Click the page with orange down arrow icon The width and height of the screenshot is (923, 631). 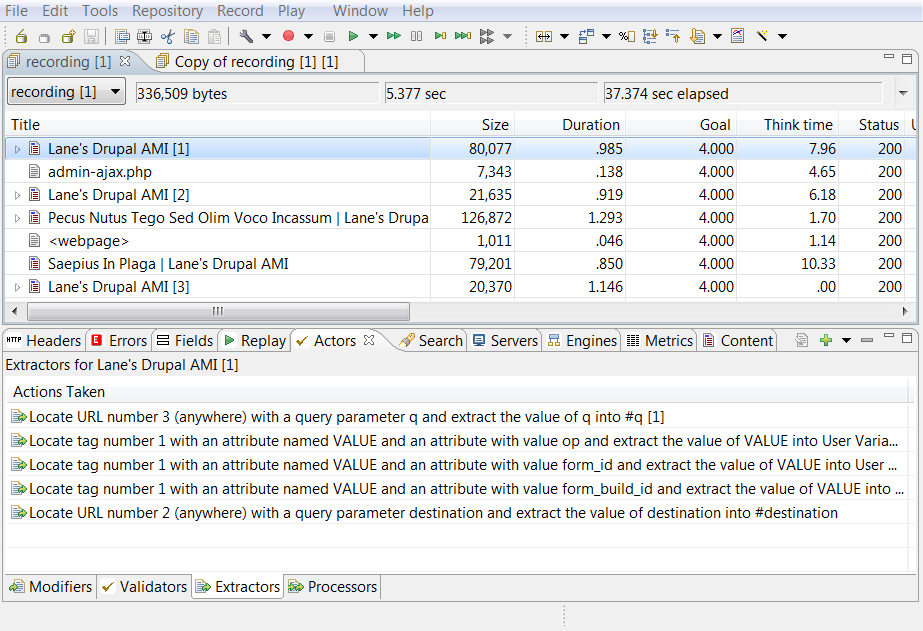pyautogui.click(x=698, y=36)
